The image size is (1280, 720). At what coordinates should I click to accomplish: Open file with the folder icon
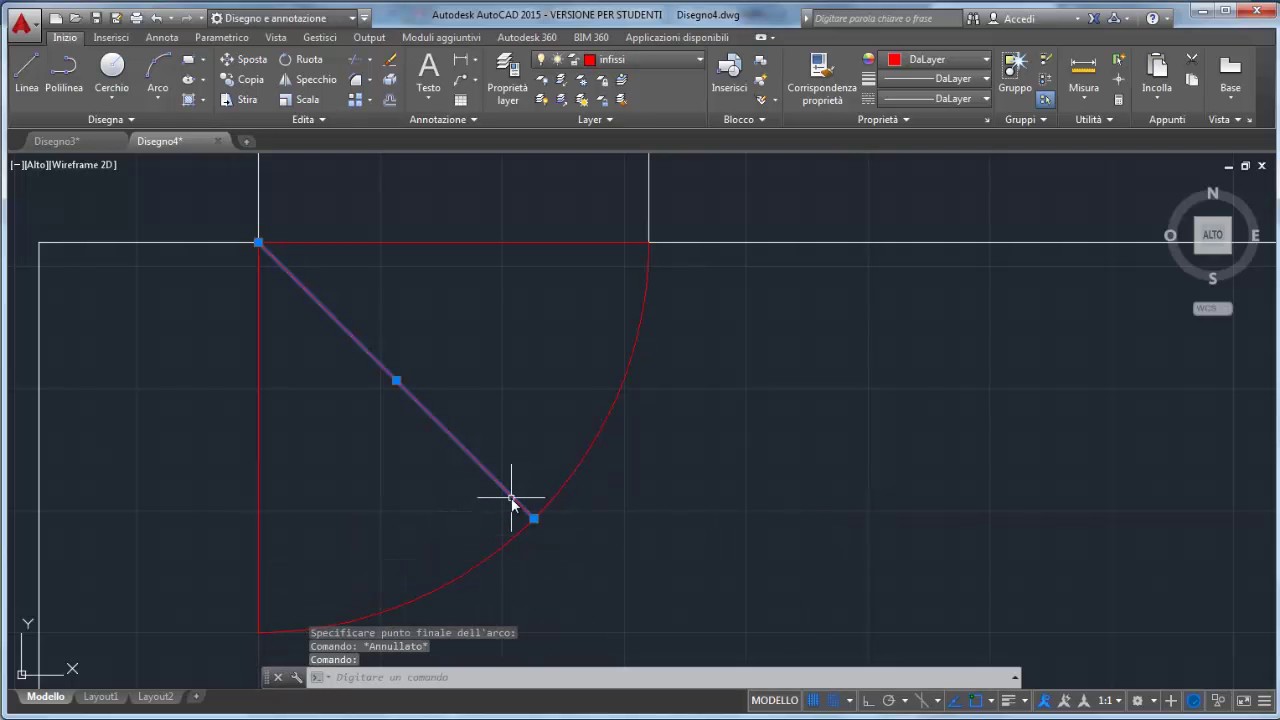75,18
